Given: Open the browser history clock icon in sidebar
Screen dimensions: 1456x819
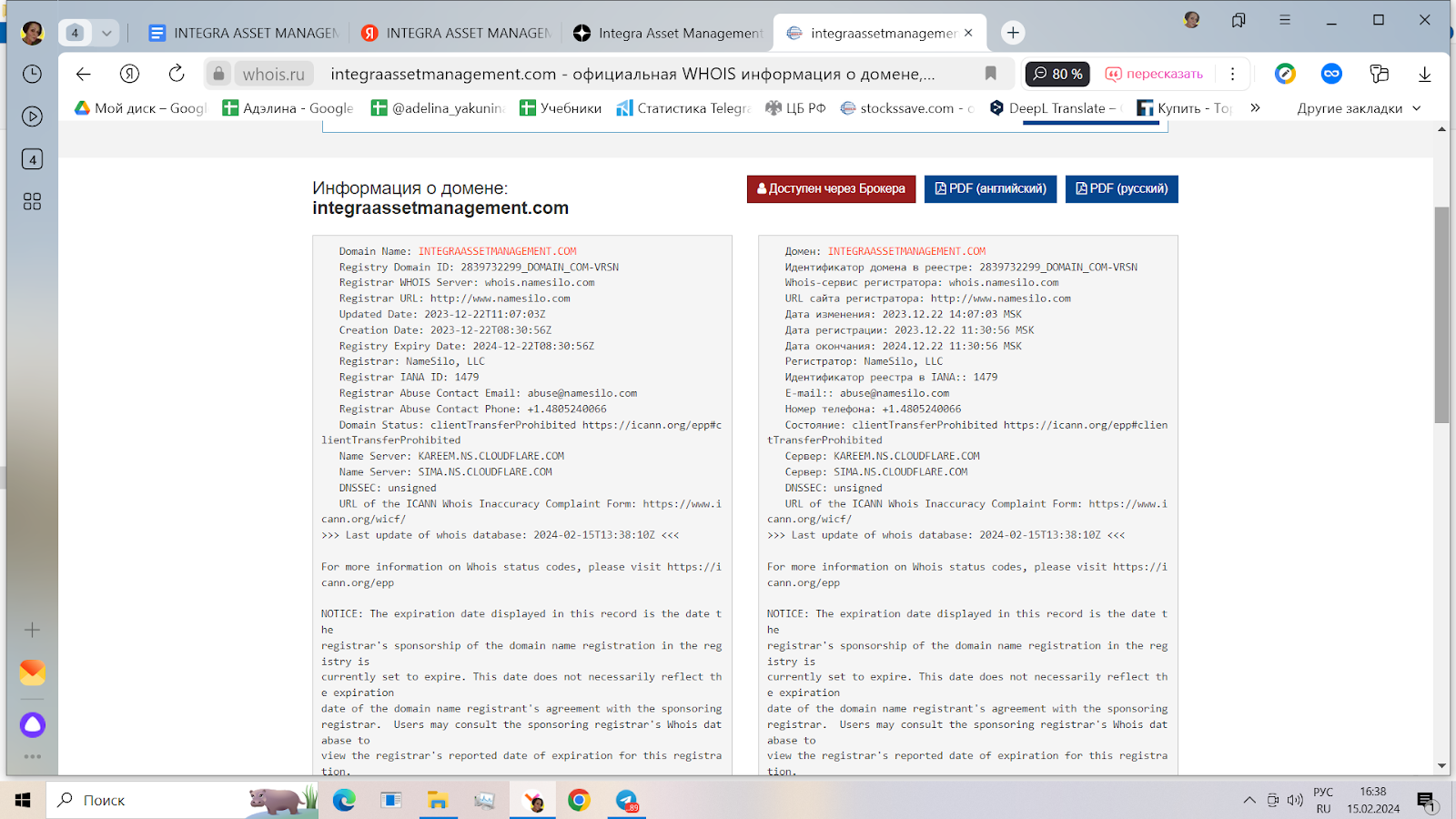Looking at the screenshot, I should (x=32, y=74).
